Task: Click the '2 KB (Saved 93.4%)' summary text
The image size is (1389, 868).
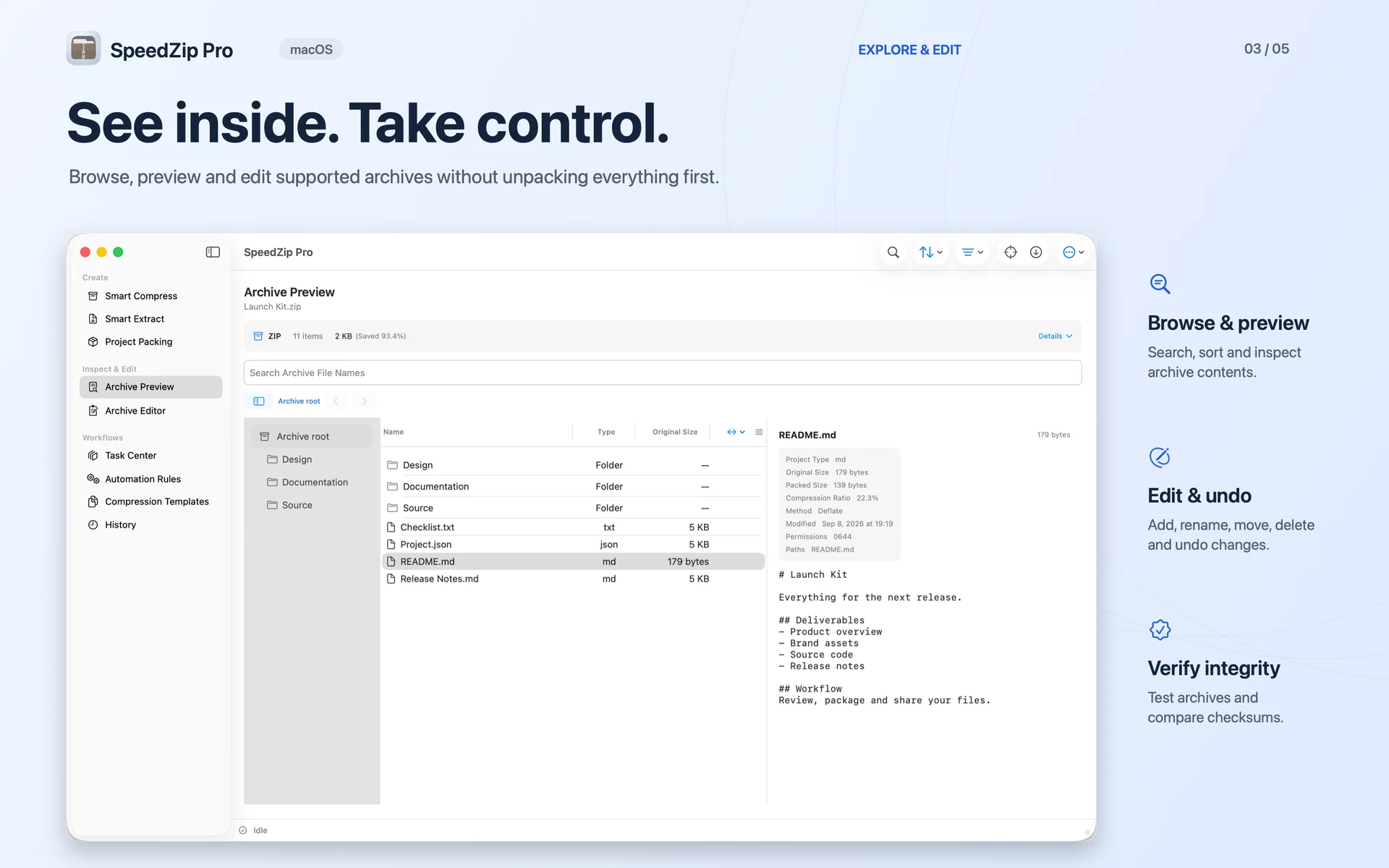Action: [370, 336]
